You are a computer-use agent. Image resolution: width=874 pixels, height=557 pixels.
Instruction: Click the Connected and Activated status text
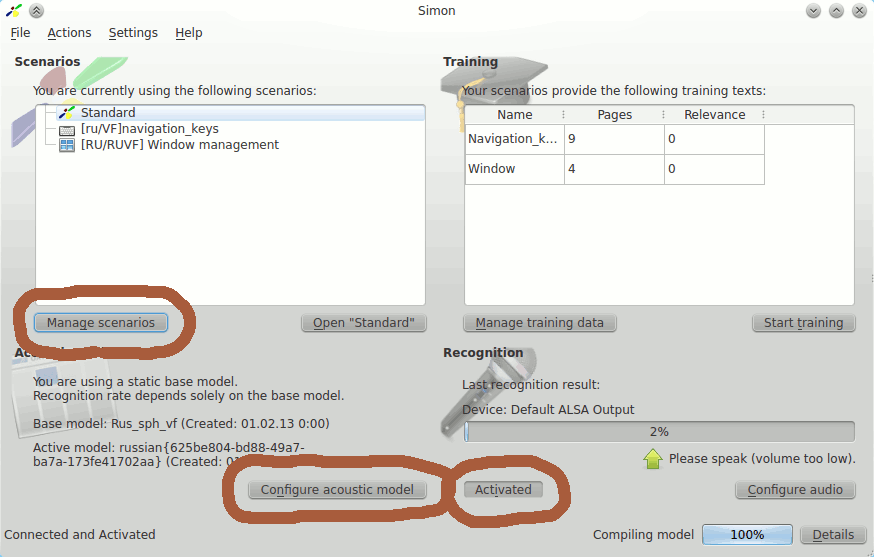tap(80, 535)
